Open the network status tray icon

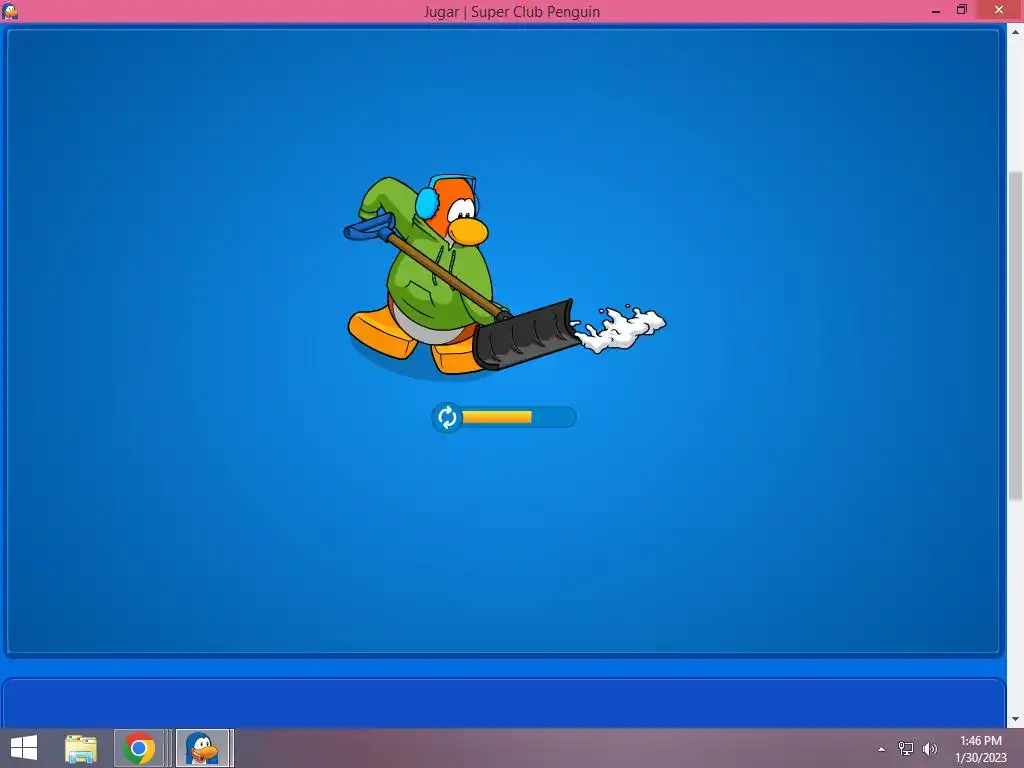click(906, 748)
